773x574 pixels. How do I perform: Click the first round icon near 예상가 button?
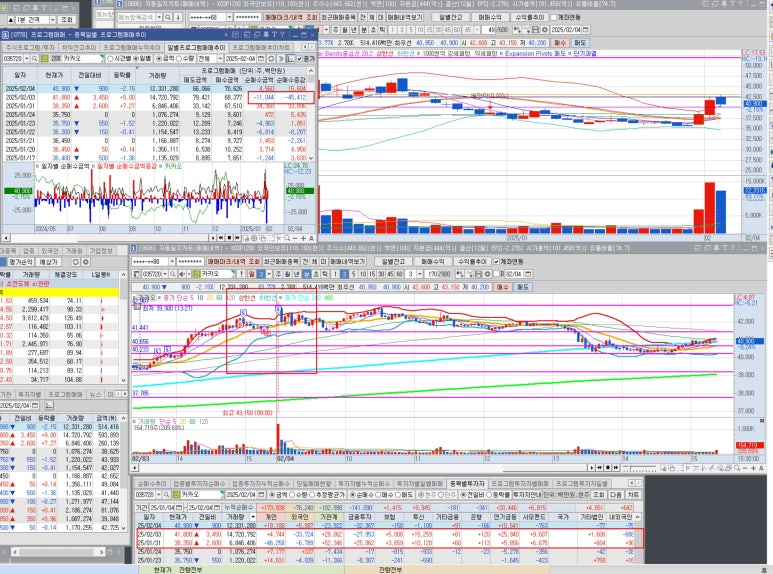[x=75, y=262]
